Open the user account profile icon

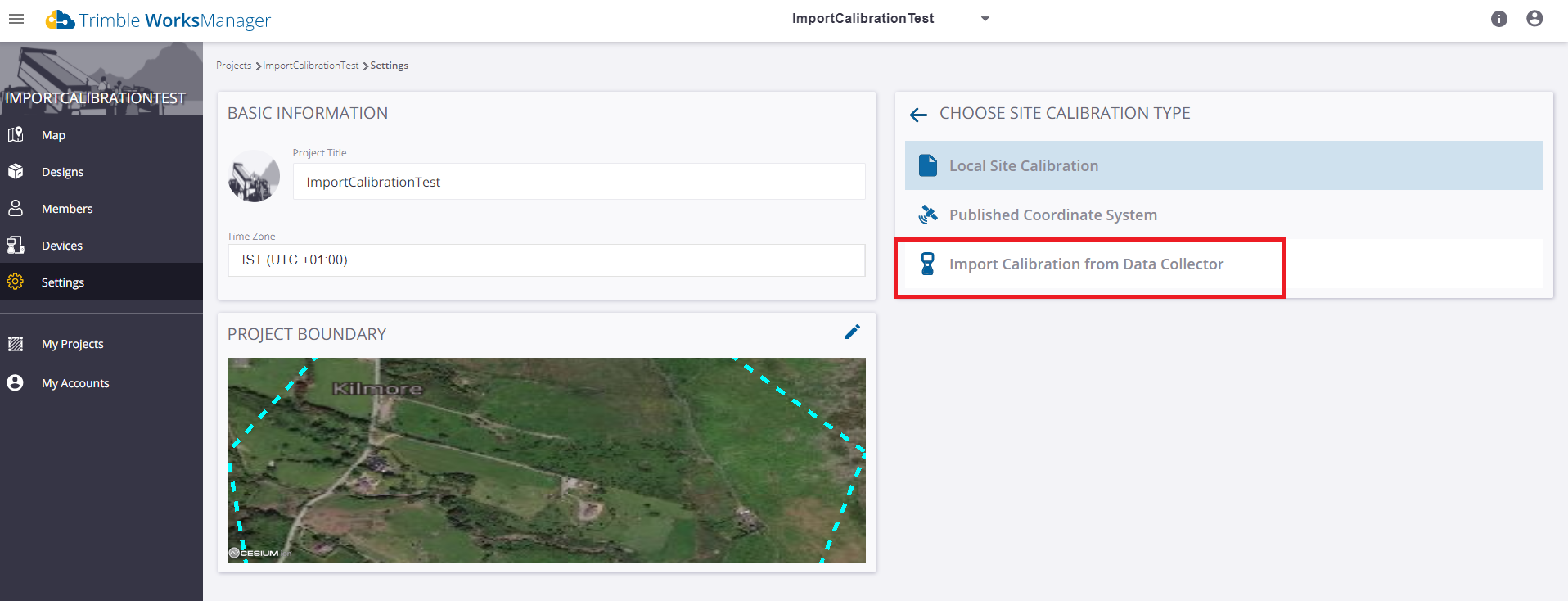pos(1534,19)
